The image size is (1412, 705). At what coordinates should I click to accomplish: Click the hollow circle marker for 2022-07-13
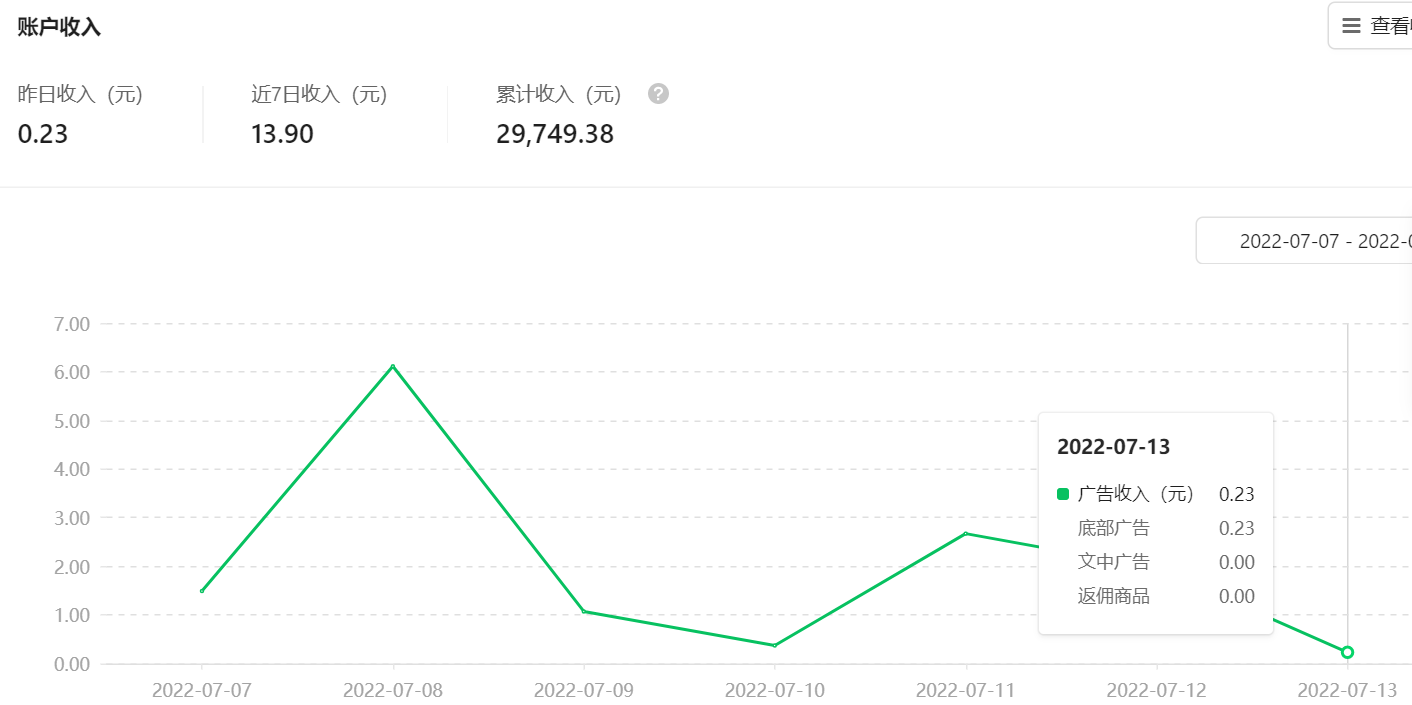(1347, 652)
